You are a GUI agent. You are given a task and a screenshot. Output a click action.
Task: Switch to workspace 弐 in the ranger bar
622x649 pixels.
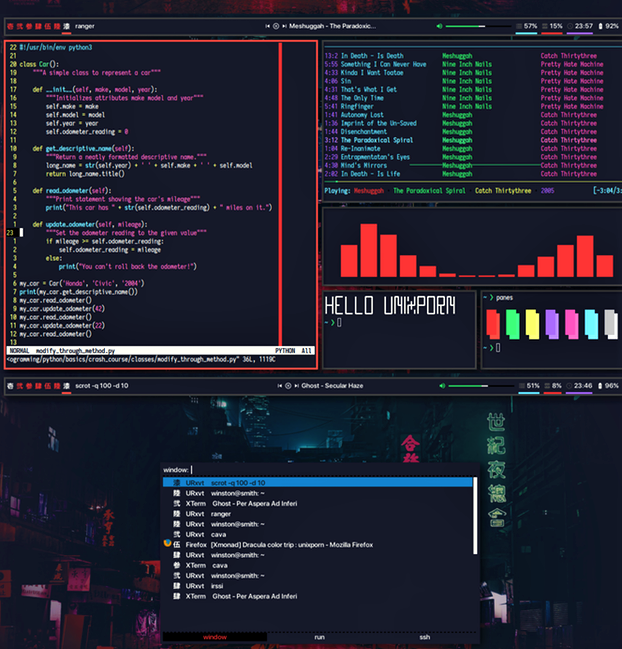[x=19, y=26]
